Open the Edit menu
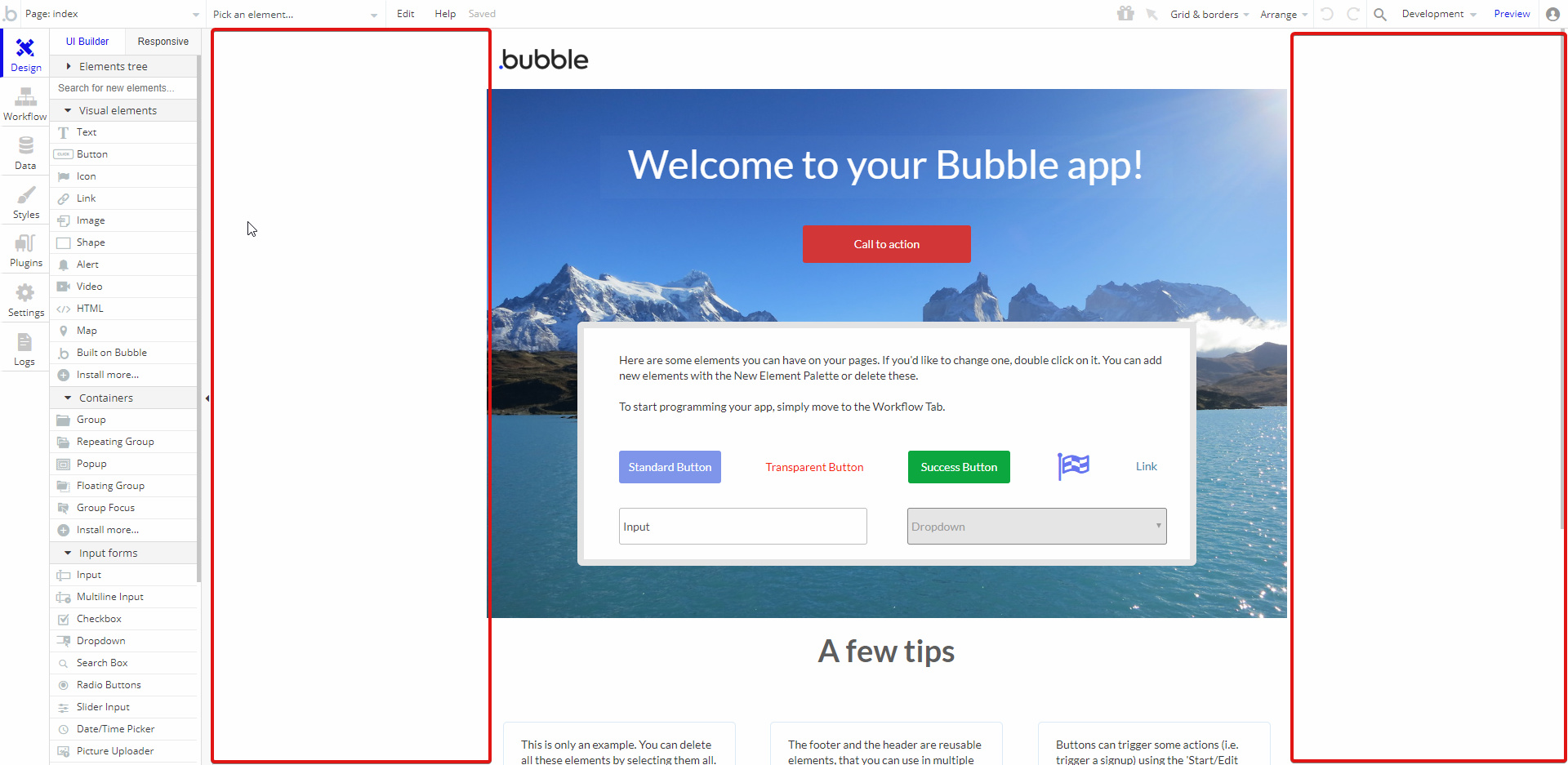Image resolution: width=1568 pixels, height=765 pixels. tap(406, 14)
